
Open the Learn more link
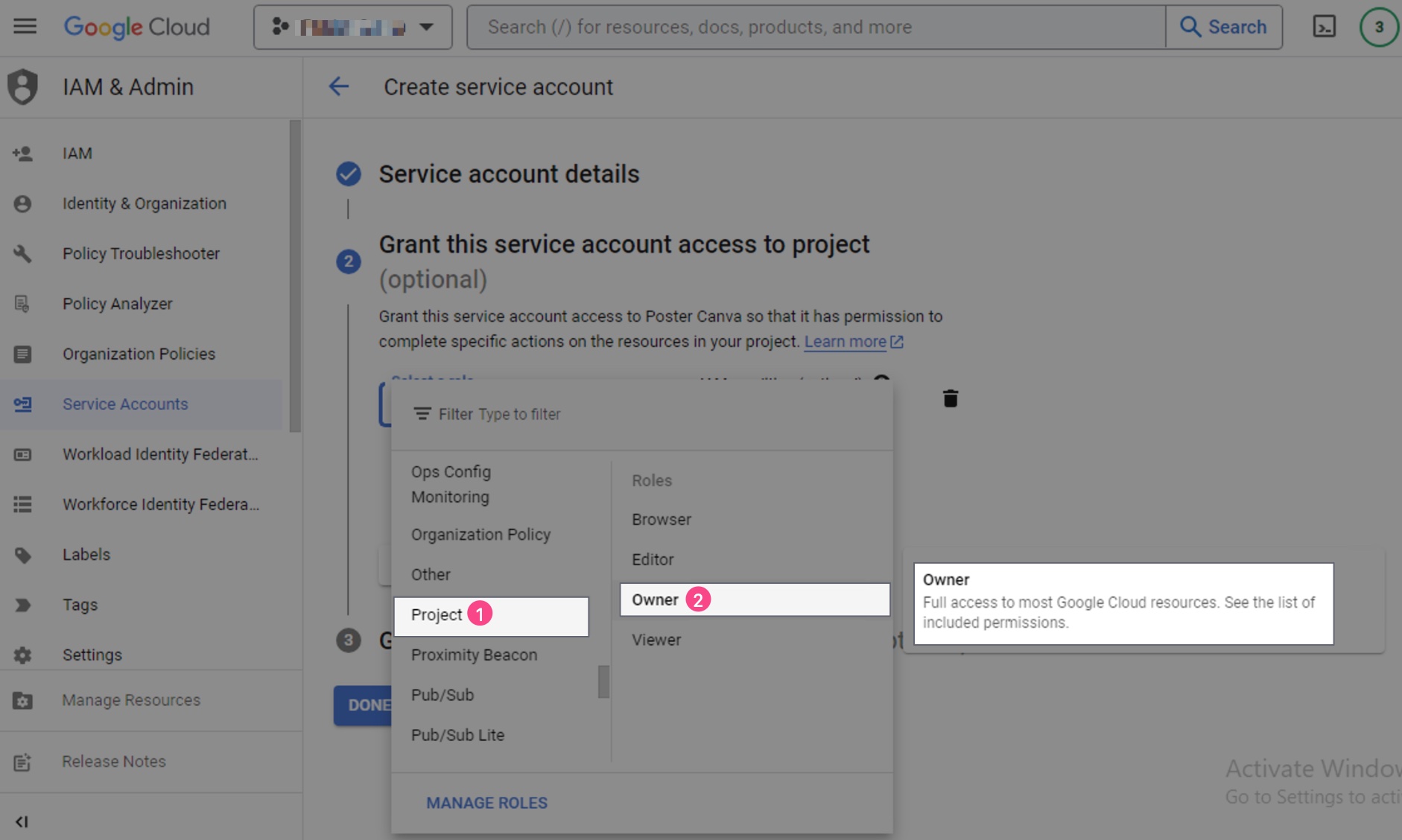point(846,341)
